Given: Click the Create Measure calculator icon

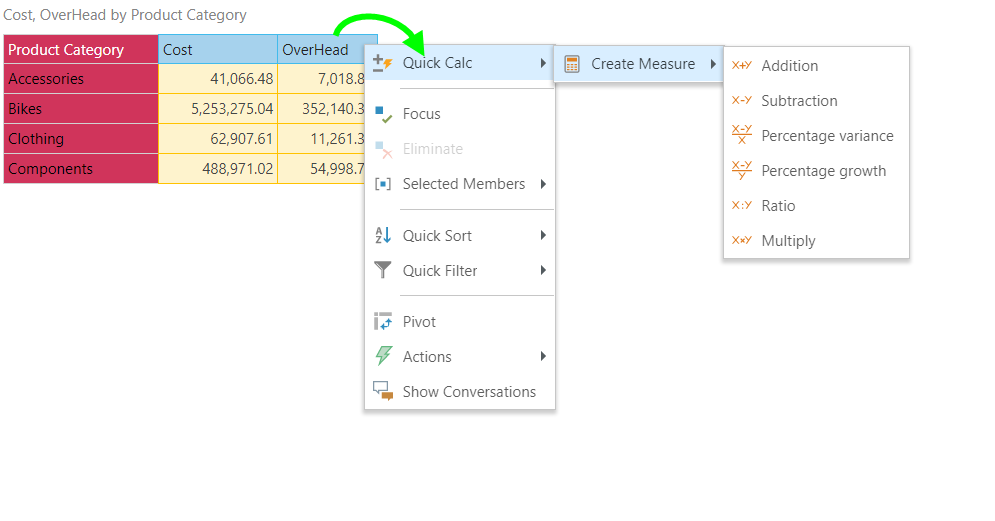Looking at the screenshot, I should click(x=572, y=64).
